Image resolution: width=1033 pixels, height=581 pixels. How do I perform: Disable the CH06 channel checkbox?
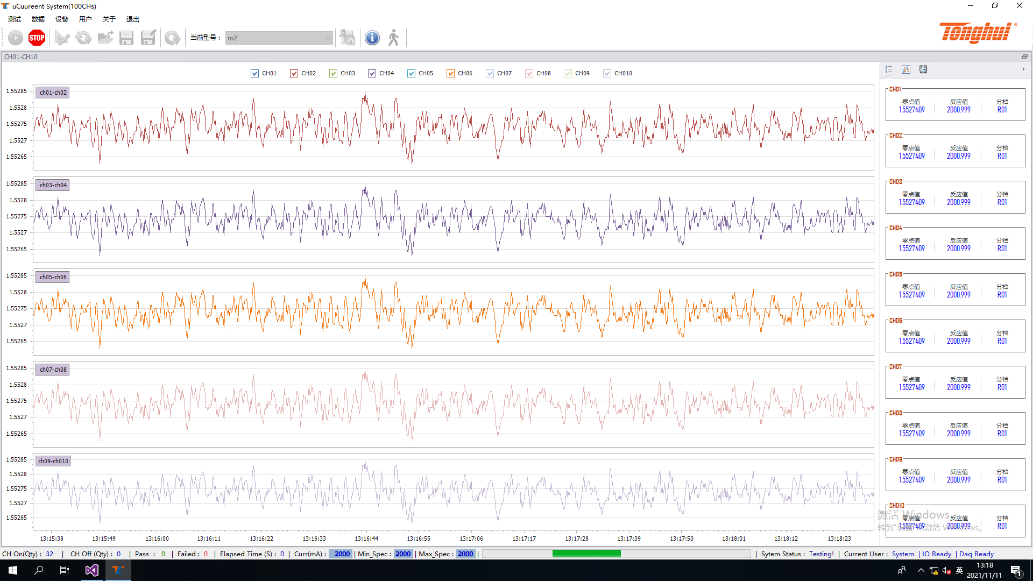[x=451, y=73]
